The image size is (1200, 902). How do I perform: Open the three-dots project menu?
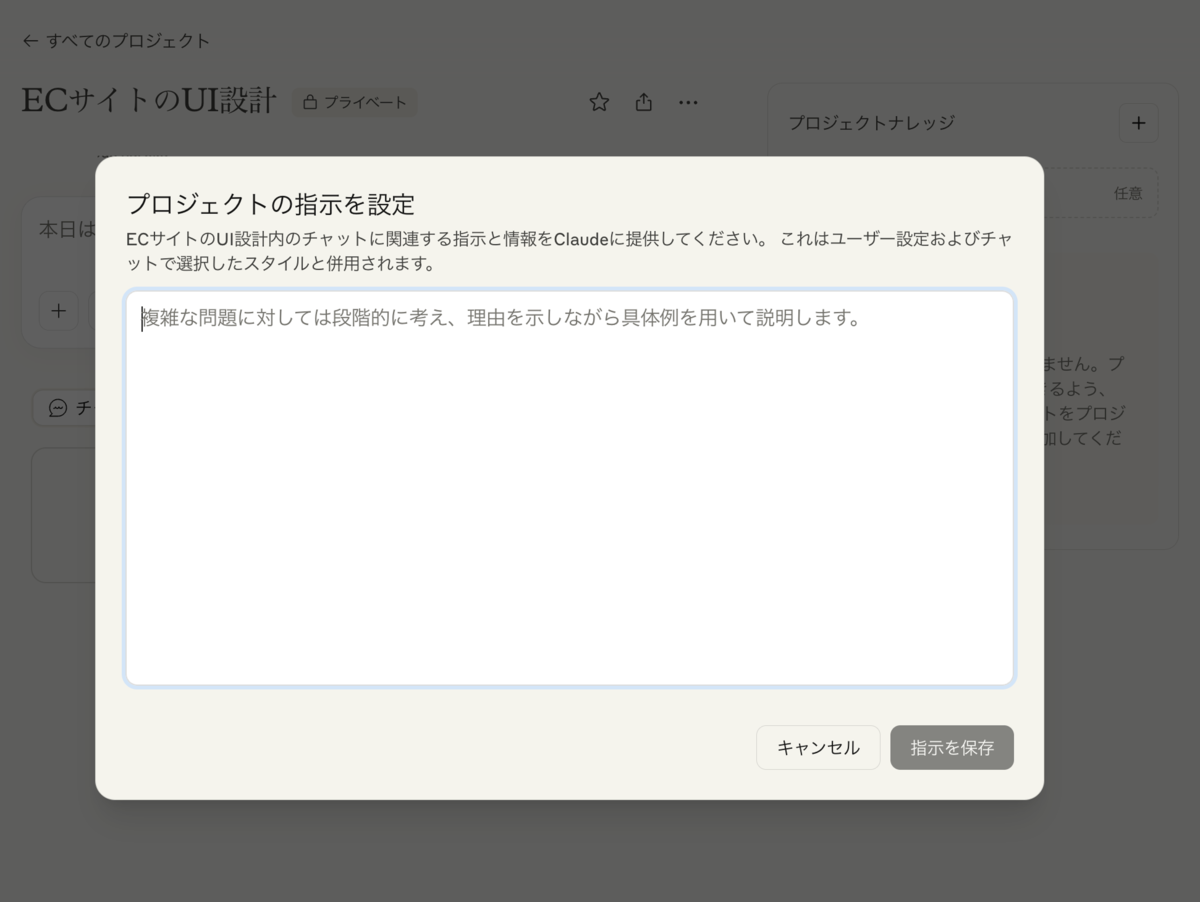688,102
